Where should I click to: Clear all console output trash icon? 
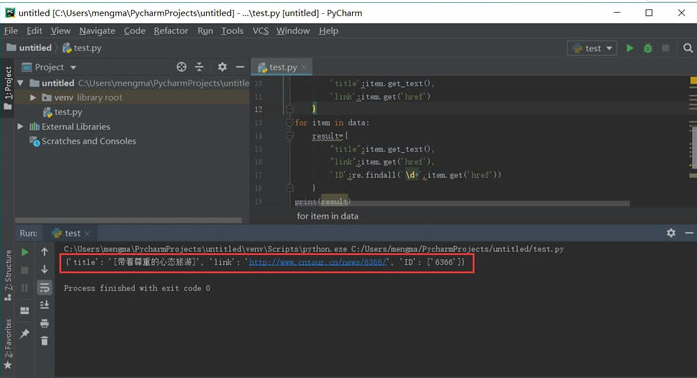pyautogui.click(x=44, y=341)
